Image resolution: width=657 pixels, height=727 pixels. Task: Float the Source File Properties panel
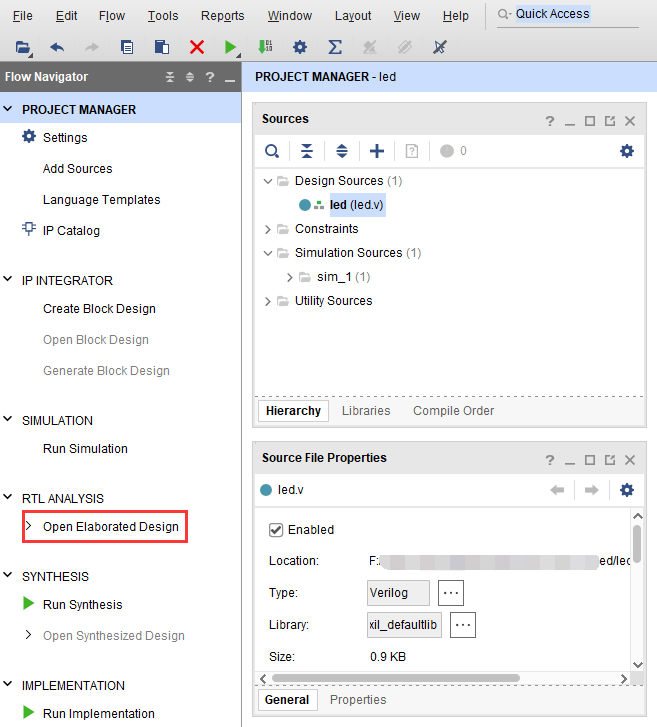(x=610, y=460)
